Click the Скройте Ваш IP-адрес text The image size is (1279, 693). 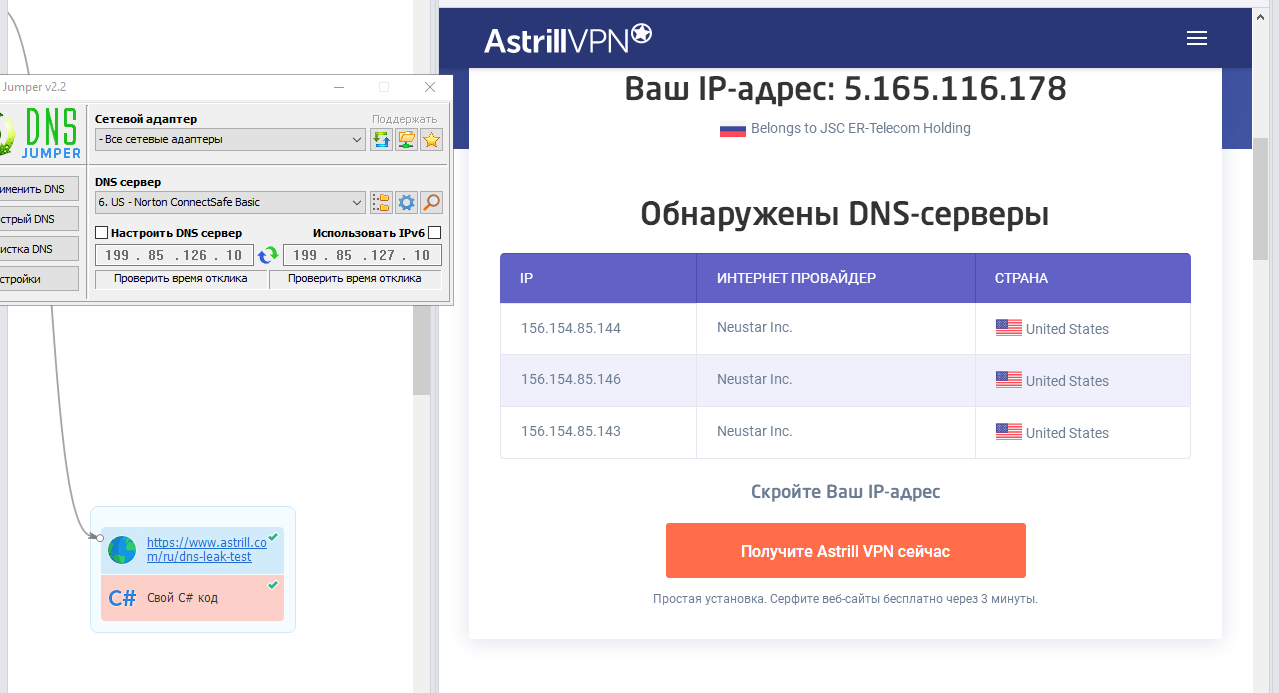click(x=846, y=492)
